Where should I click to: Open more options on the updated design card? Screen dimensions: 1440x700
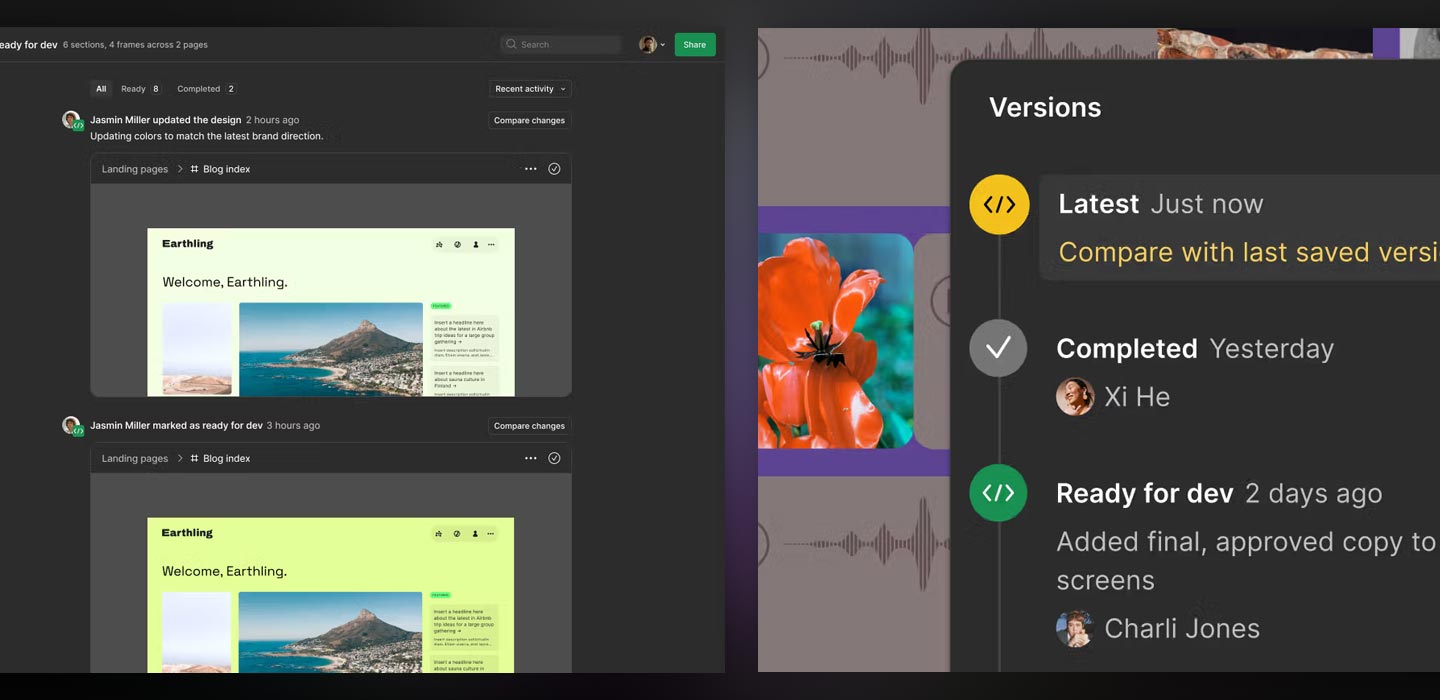click(x=531, y=169)
